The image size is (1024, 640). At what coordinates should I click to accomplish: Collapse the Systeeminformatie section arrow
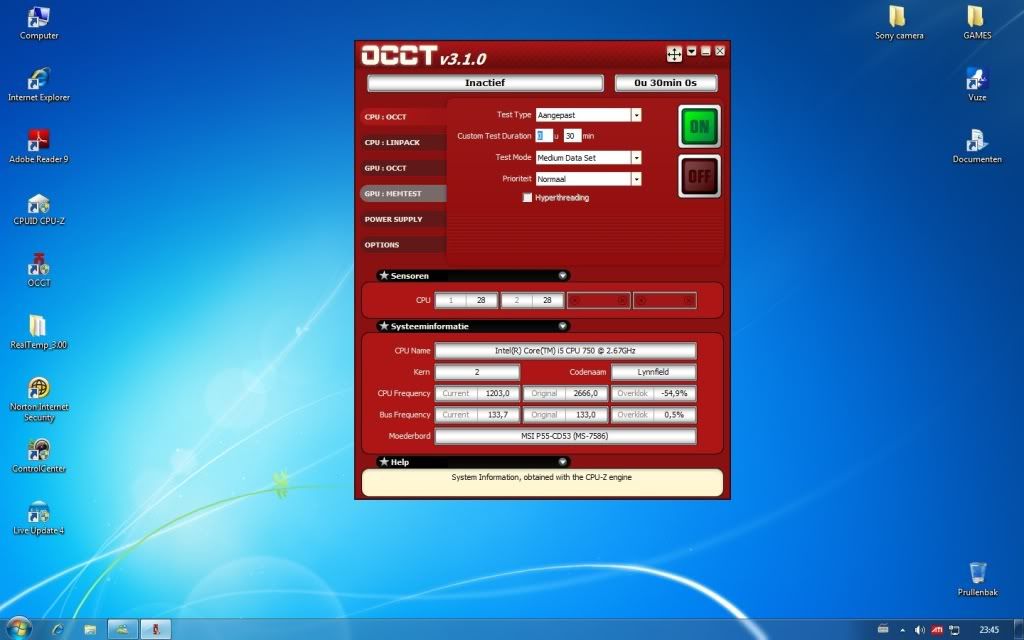[562, 326]
